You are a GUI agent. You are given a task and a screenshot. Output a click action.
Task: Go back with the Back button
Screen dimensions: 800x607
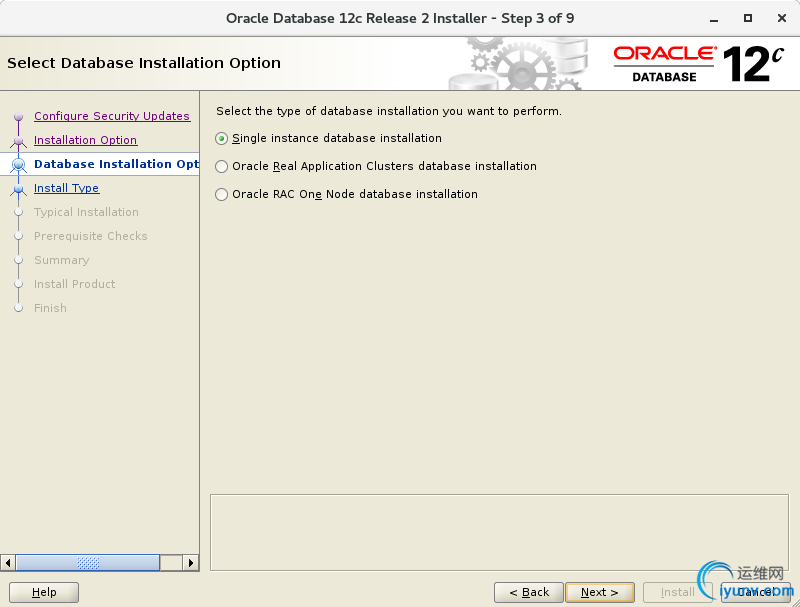[529, 592]
